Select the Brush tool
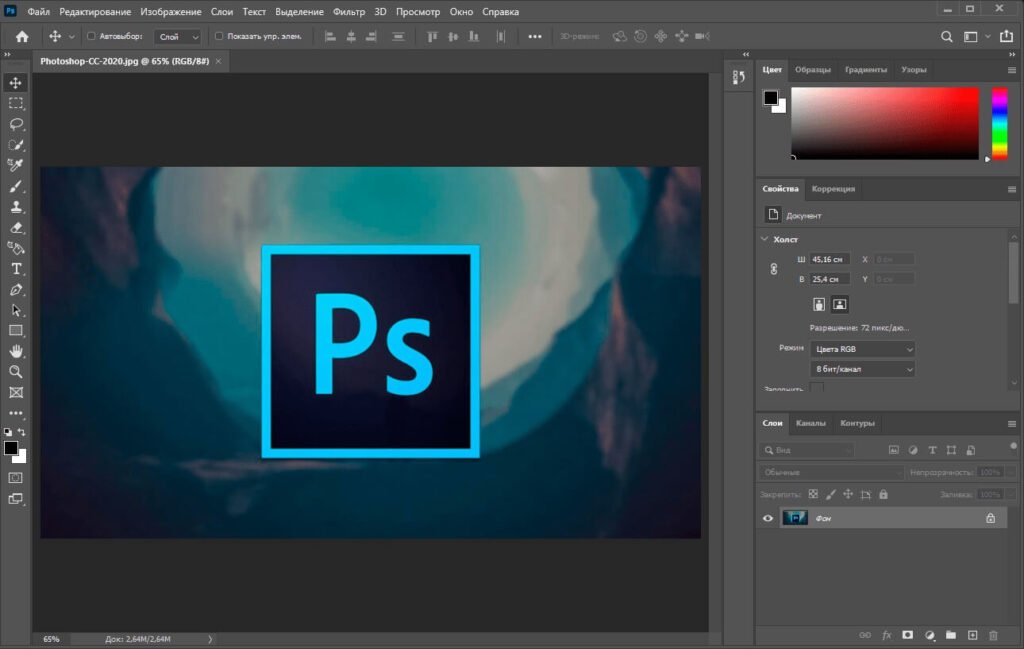1024x649 pixels. (x=16, y=186)
